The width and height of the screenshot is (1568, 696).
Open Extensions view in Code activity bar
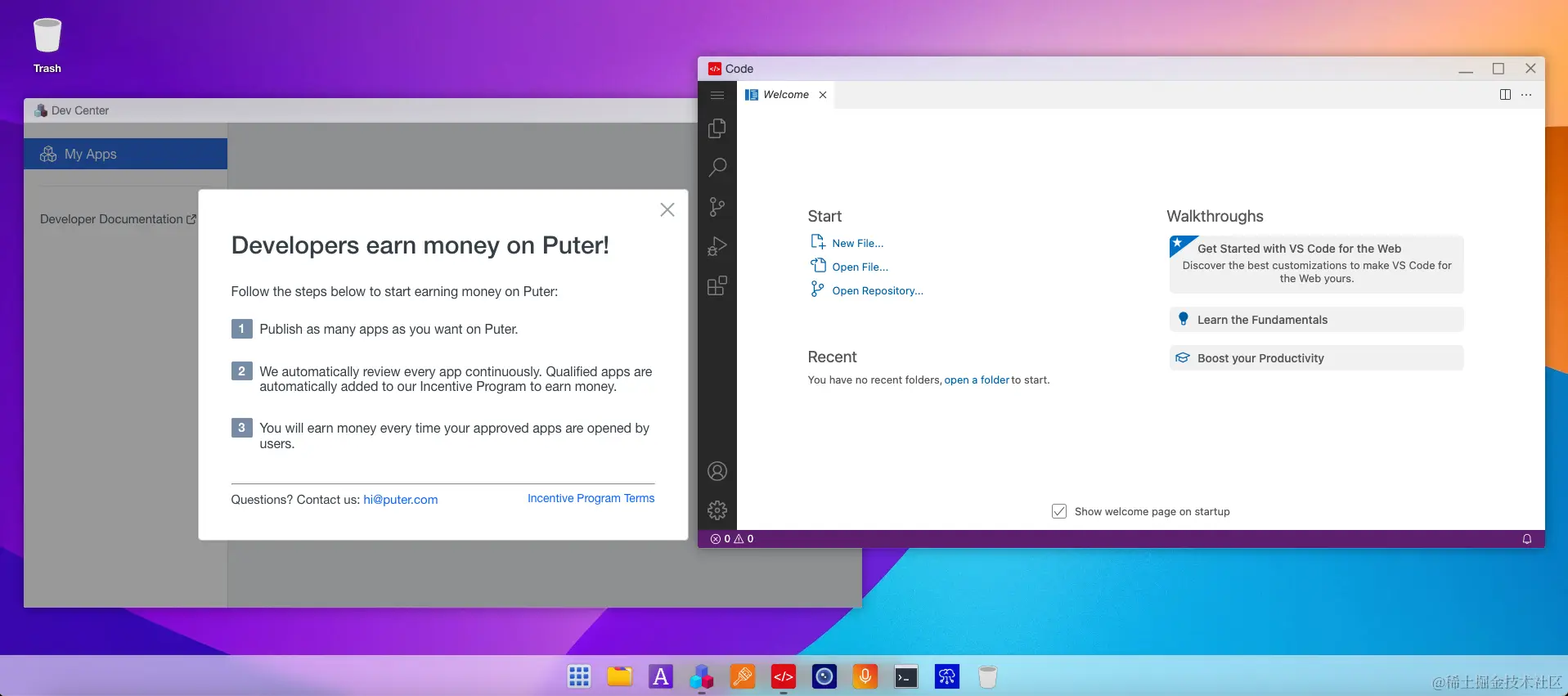coord(717,285)
